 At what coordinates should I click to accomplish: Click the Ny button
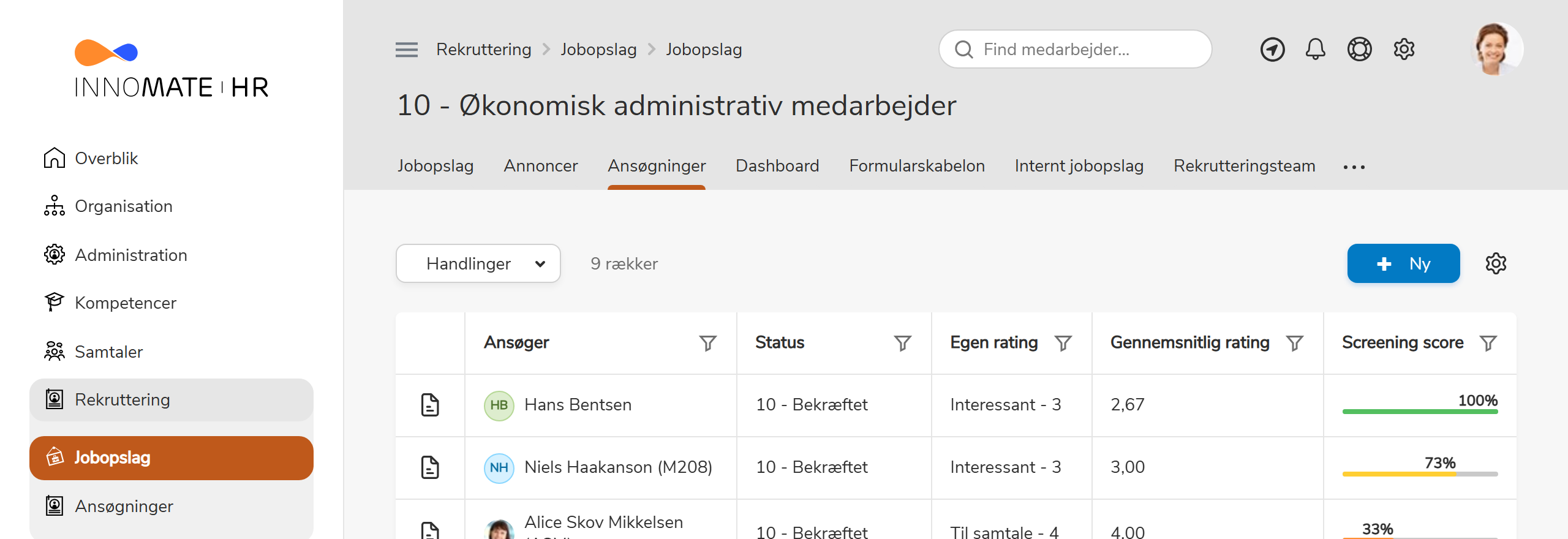(x=1403, y=263)
